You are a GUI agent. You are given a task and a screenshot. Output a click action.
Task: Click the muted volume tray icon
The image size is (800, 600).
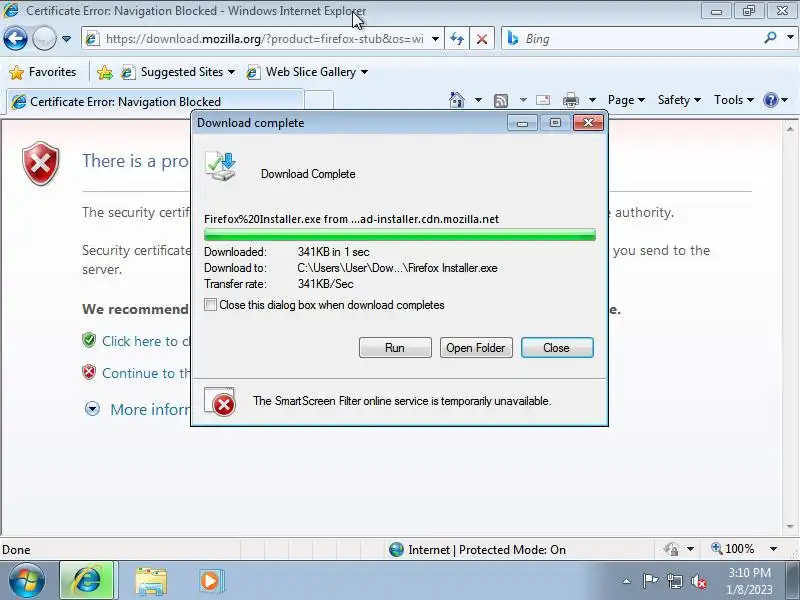point(699,581)
